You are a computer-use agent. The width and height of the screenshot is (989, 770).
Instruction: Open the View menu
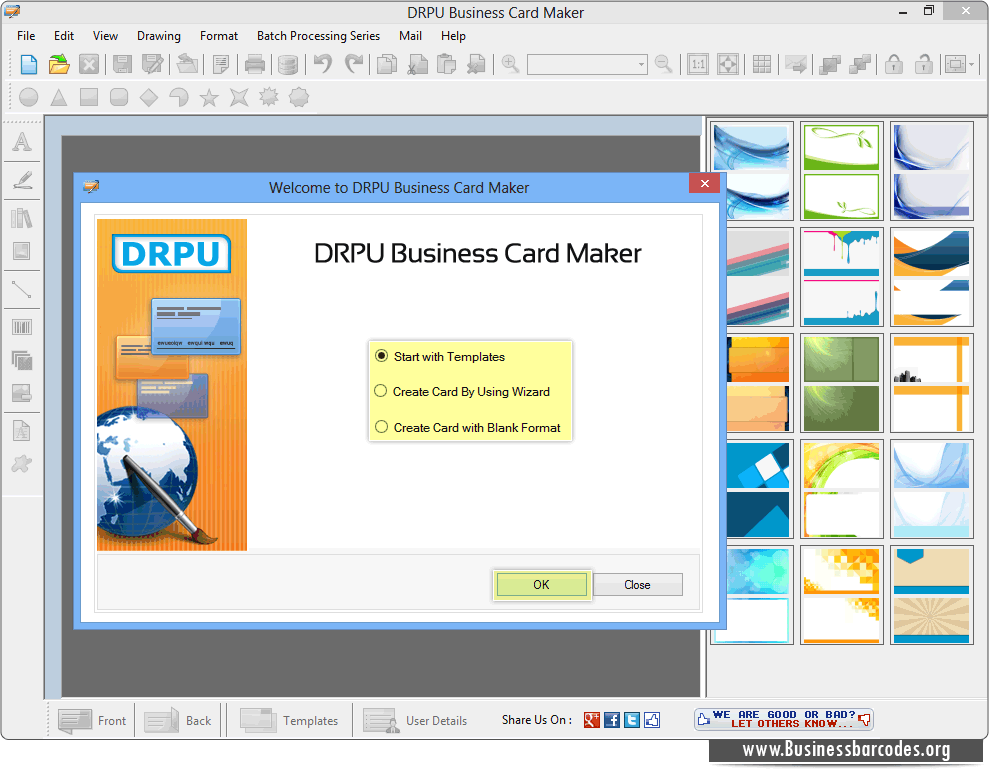coord(105,36)
